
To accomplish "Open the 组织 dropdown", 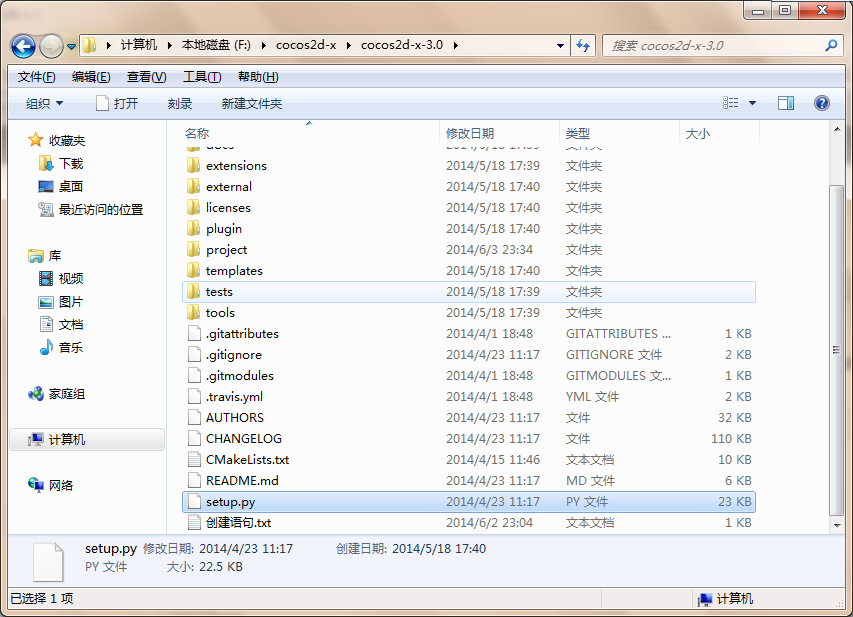I will tap(45, 103).
